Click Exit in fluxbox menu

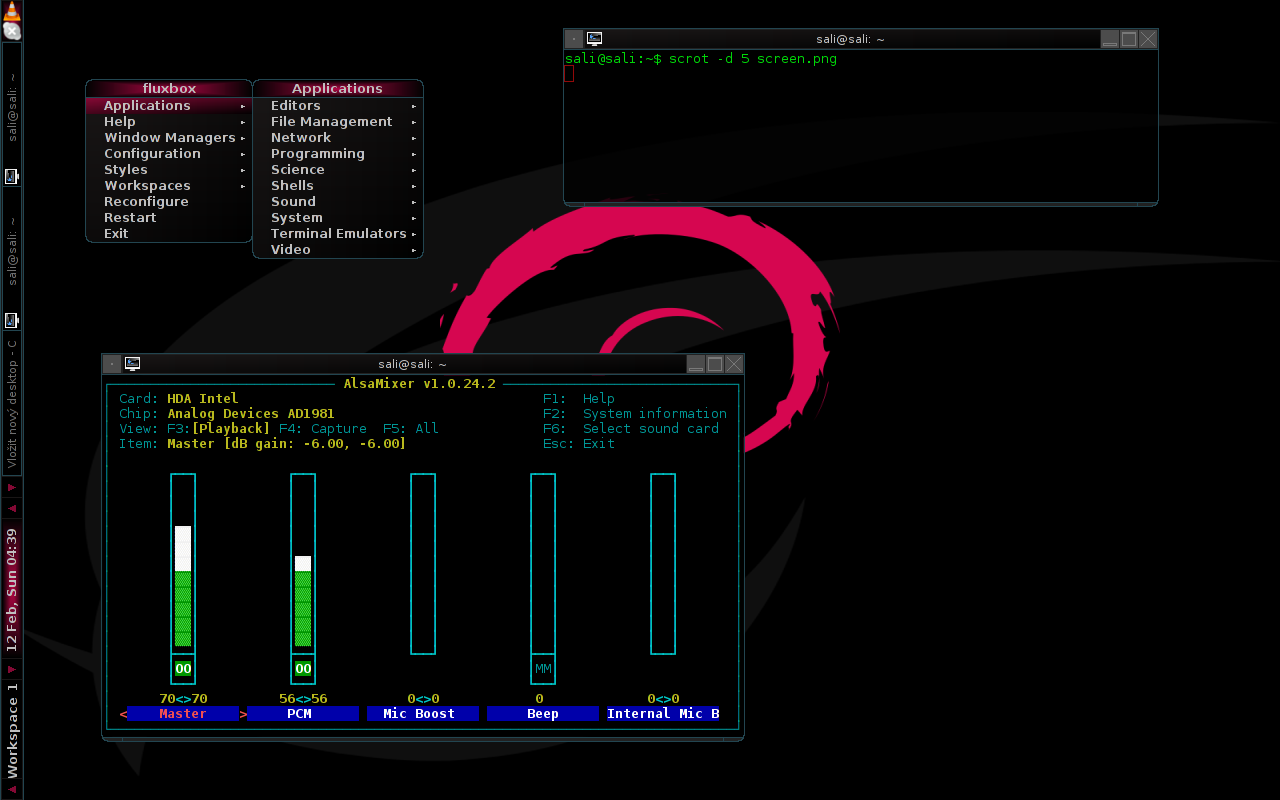tap(169, 233)
